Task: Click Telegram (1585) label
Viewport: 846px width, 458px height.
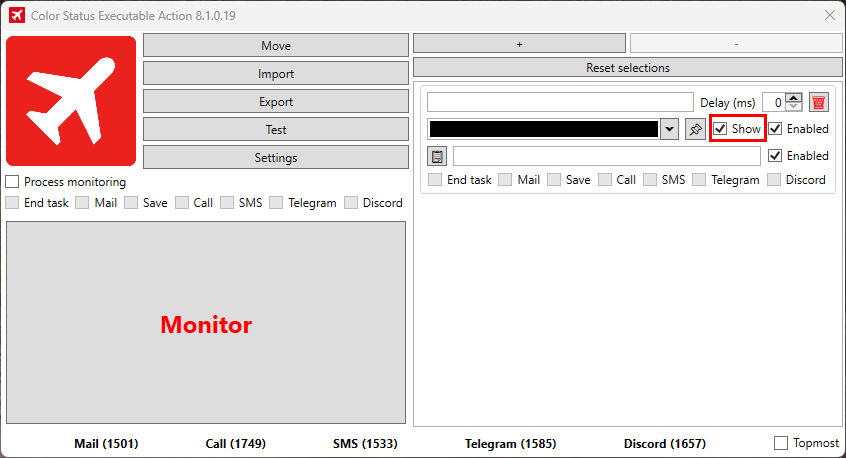Action: coord(510,443)
